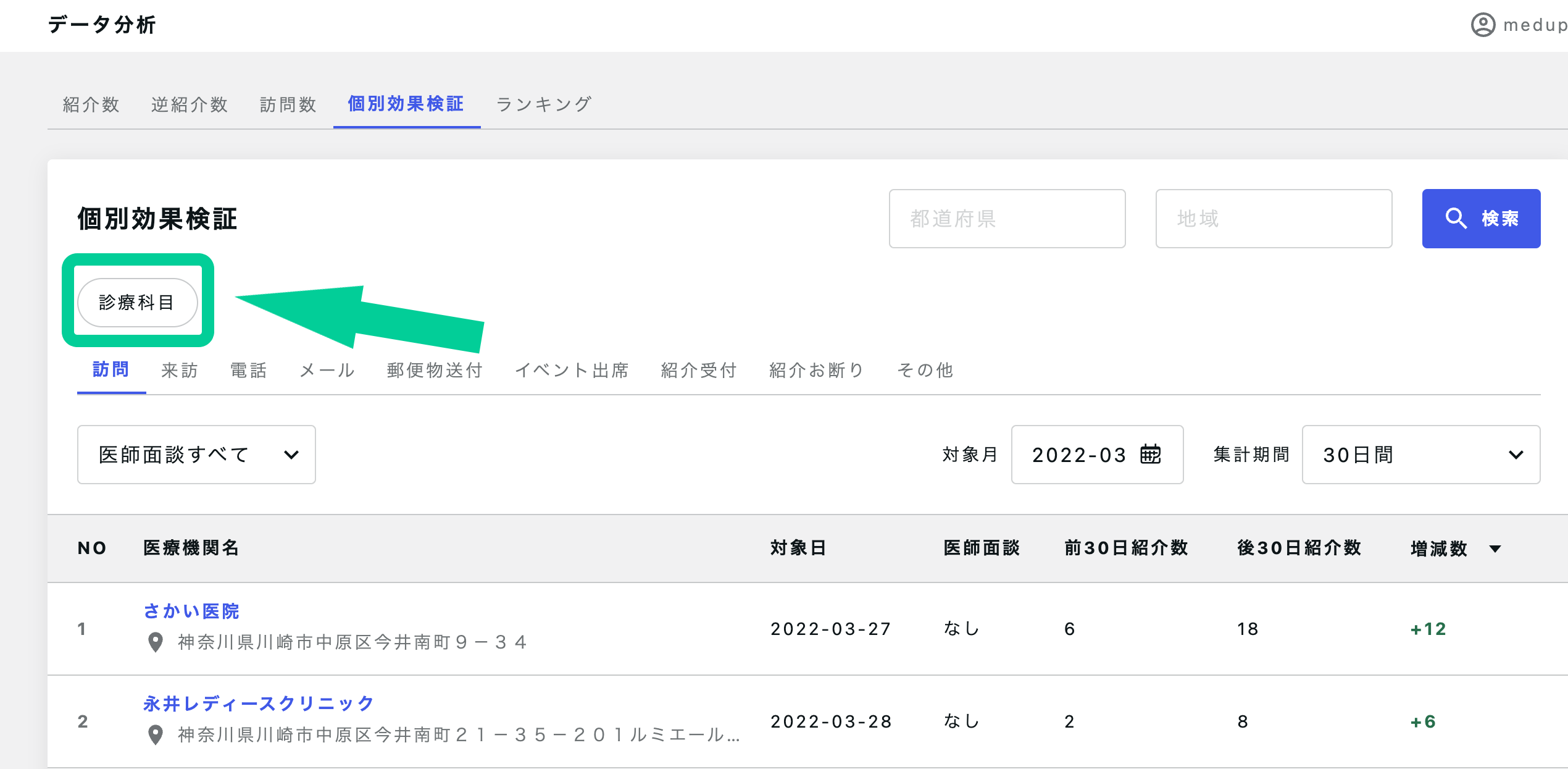Select the 紹介お断り sub-tab
The height and width of the screenshot is (769, 1568).
point(817,370)
